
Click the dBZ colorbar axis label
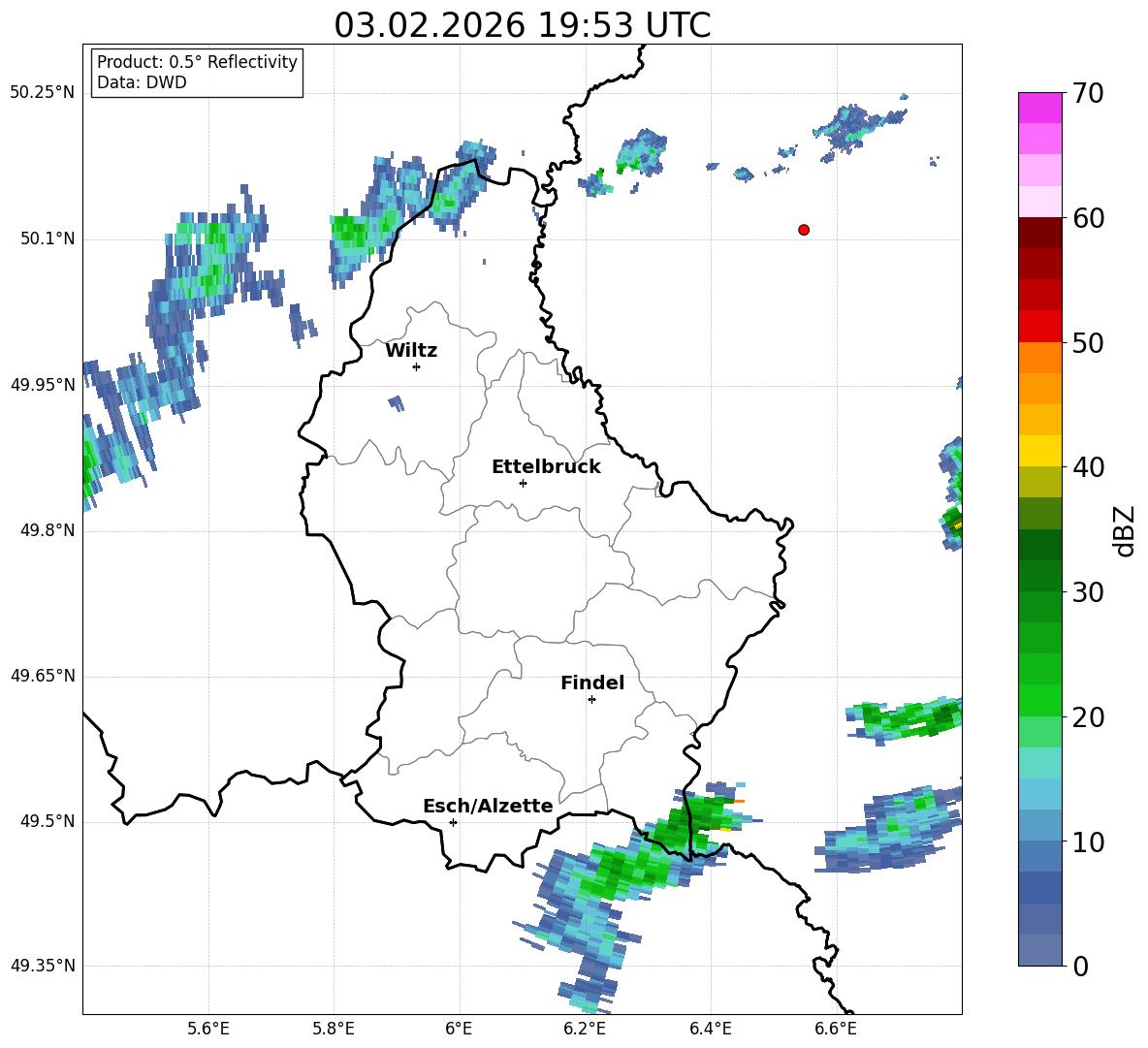(x=1126, y=530)
